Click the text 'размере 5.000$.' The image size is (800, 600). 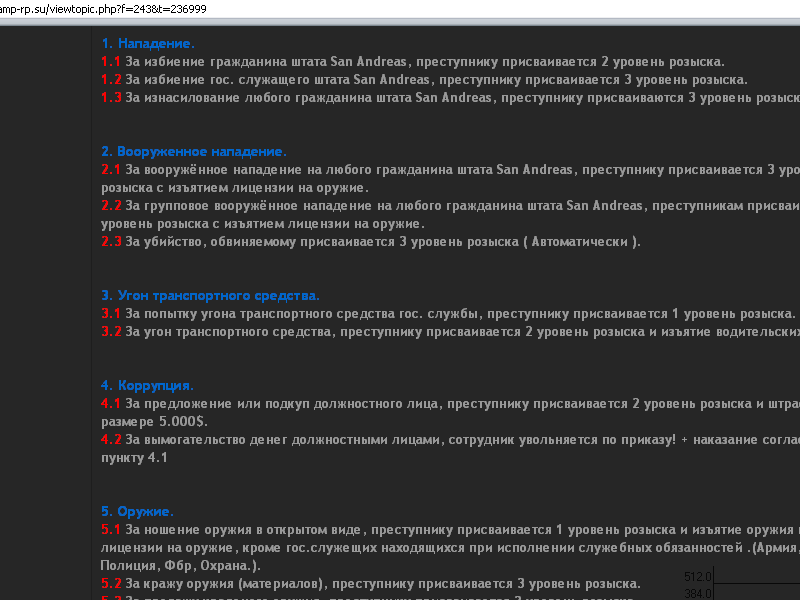click(154, 421)
